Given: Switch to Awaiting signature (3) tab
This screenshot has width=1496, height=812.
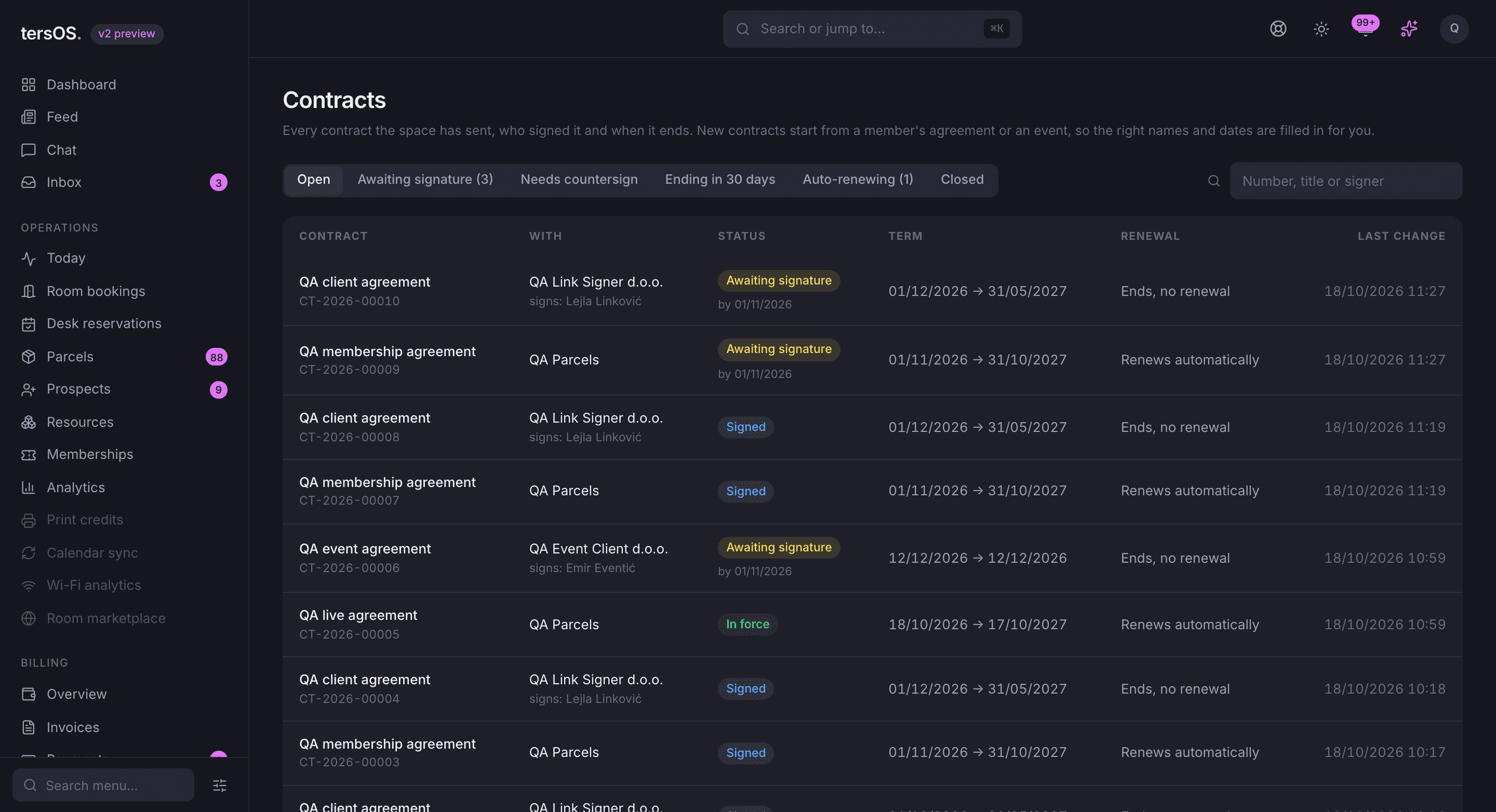Looking at the screenshot, I should [x=425, y=180].
